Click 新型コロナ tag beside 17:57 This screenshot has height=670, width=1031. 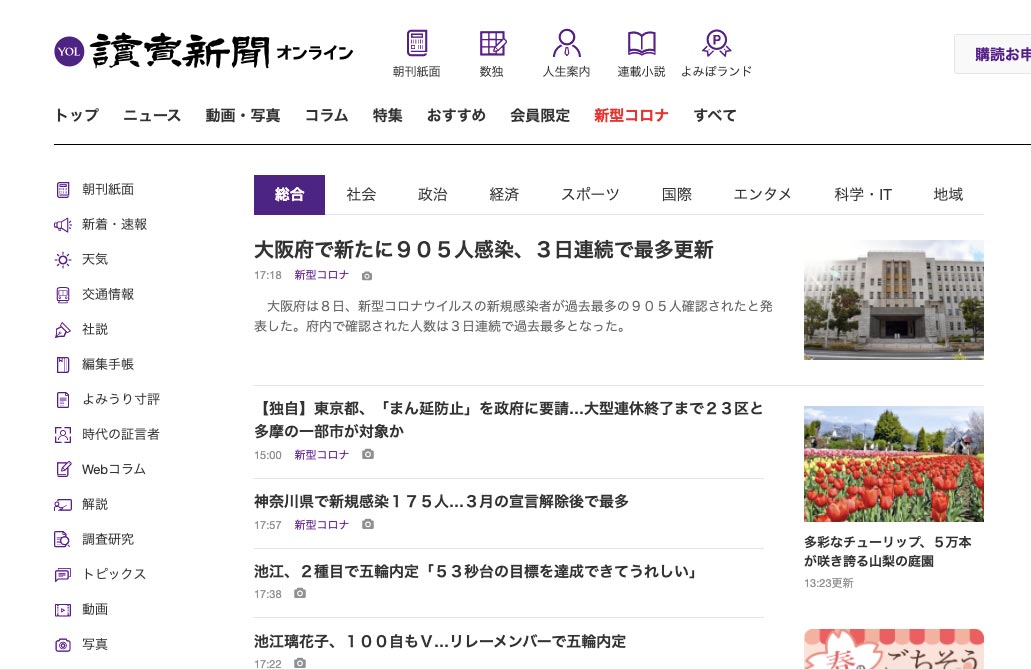click(x=322, y=525)
